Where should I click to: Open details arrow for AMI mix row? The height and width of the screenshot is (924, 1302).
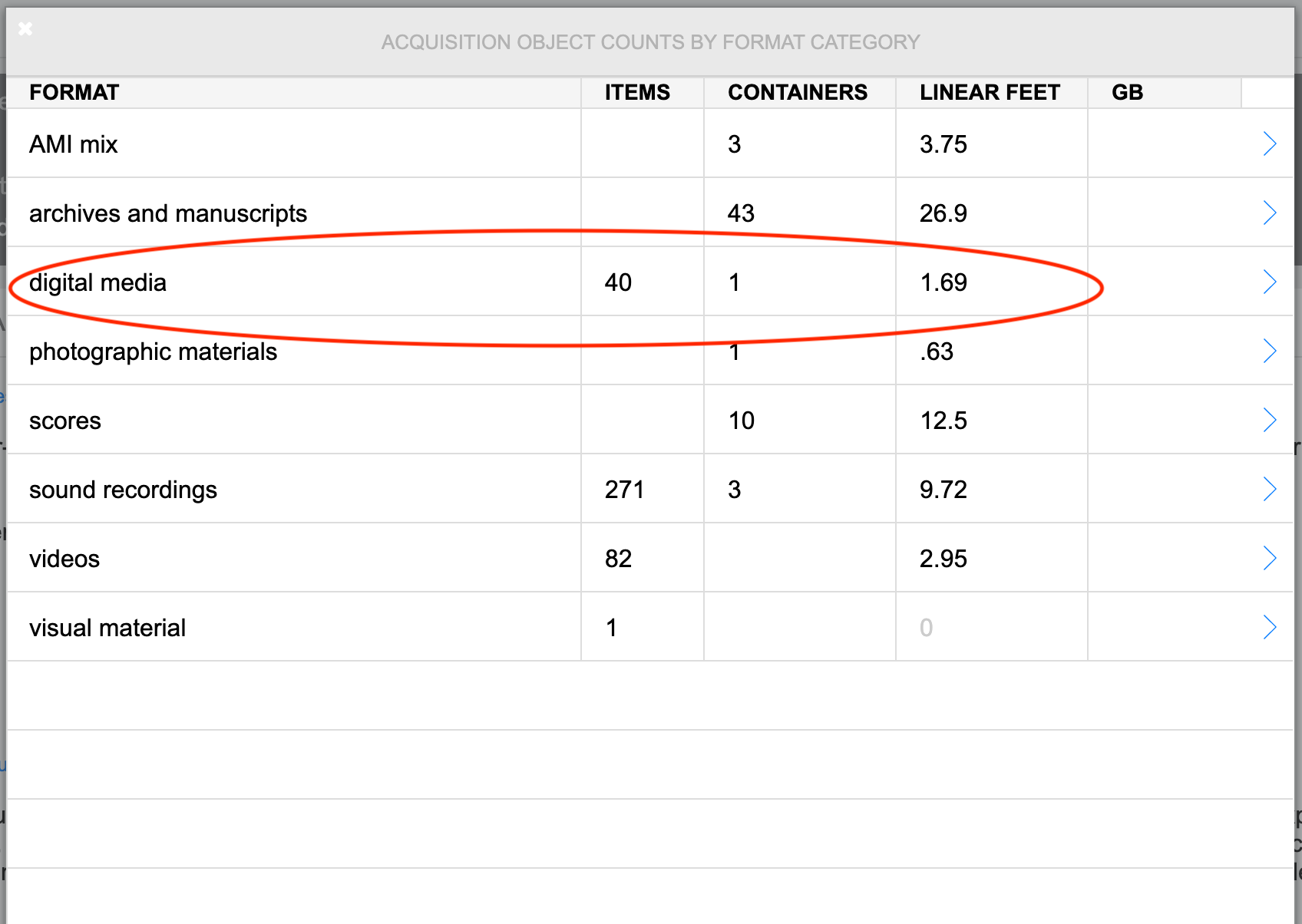(1270, 144)
